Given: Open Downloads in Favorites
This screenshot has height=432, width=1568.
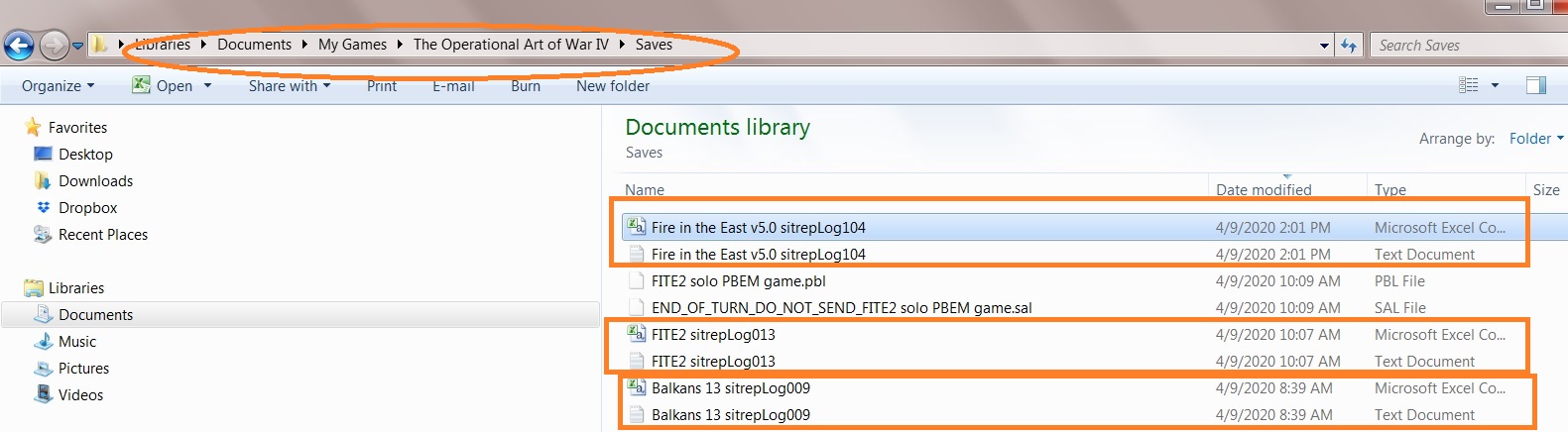Looking at the screenshot, I should [x=95, y=181].
